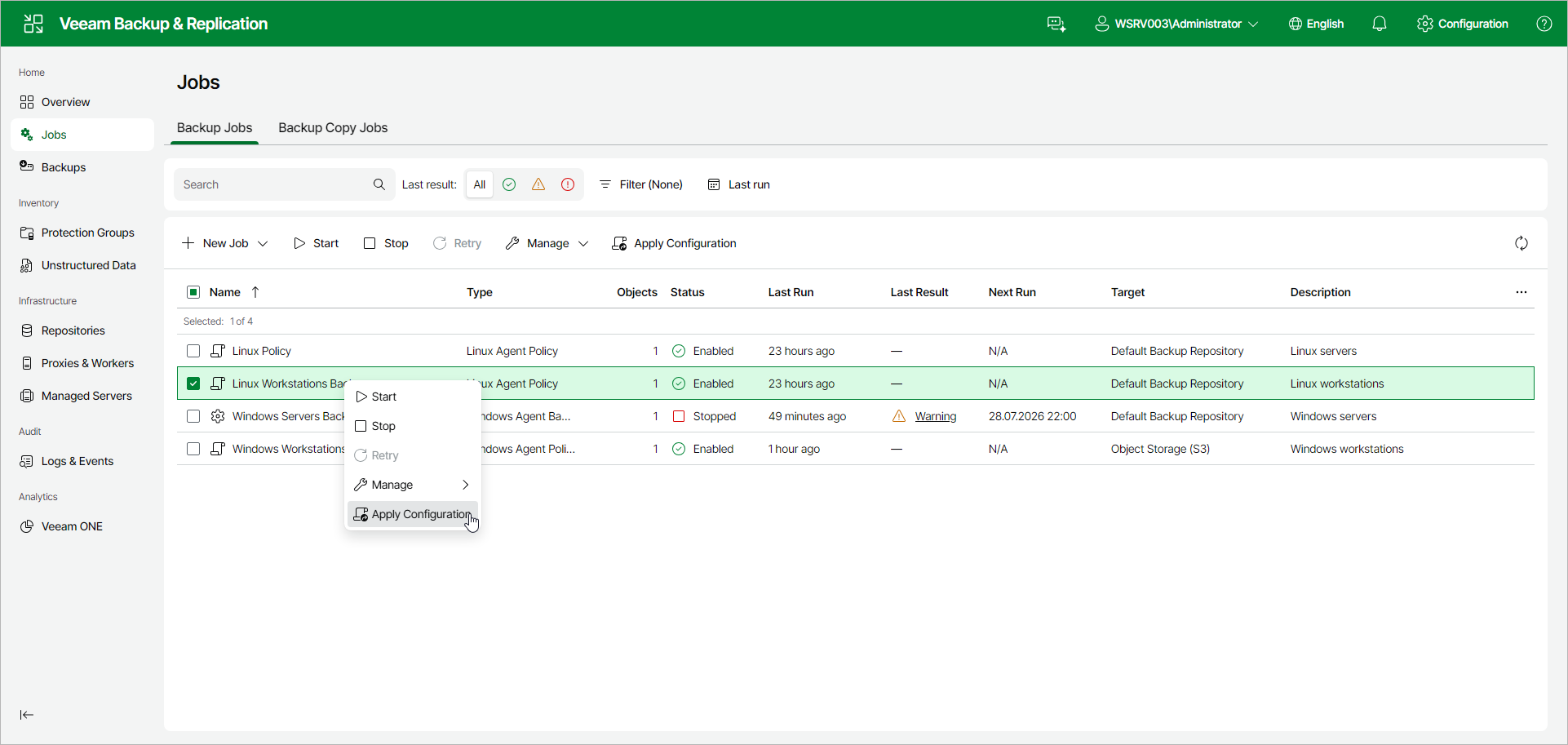Image resolution: width=1568 pixels, height=745 pixels.
Task: Open the app launcher grid icon
Action: click(x=33, y=24)
